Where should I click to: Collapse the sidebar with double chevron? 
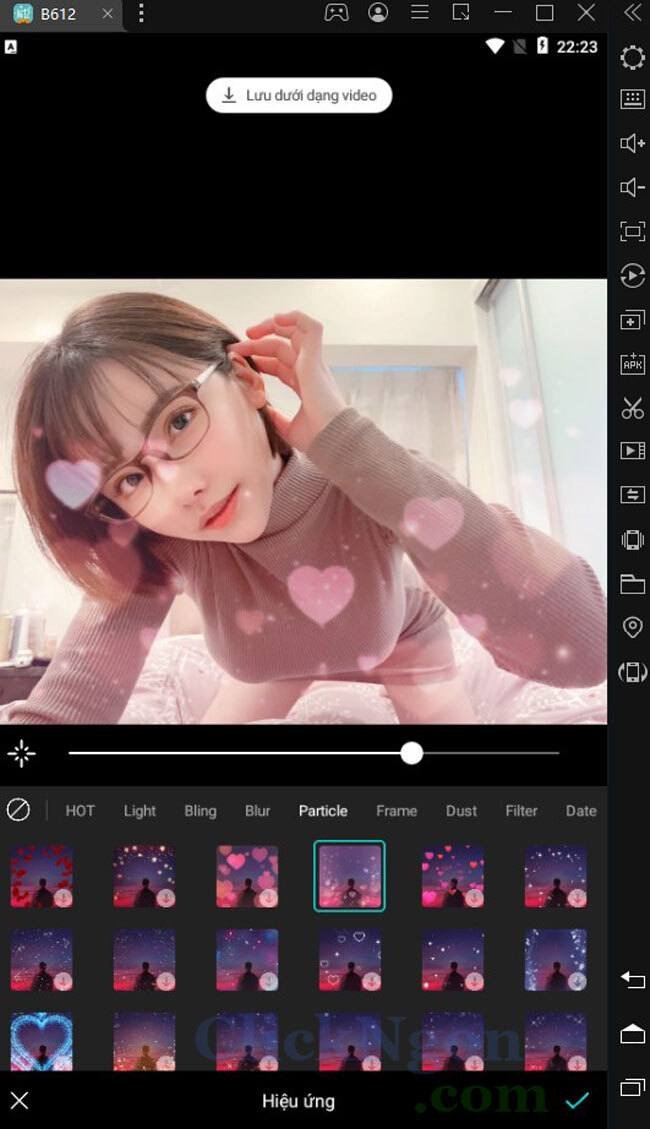(632, 13)
